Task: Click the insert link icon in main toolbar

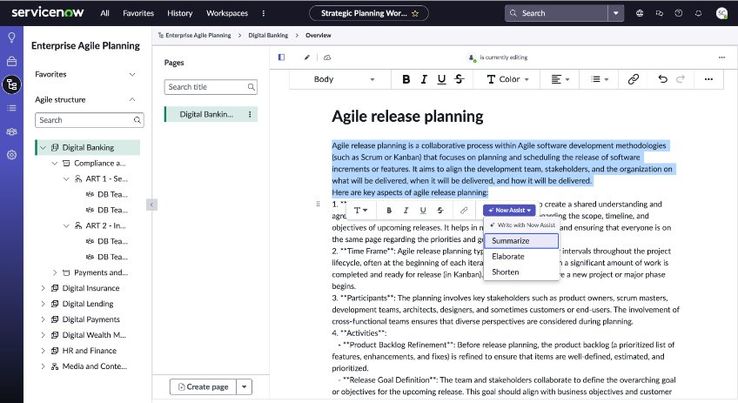Action: (633, 79)
